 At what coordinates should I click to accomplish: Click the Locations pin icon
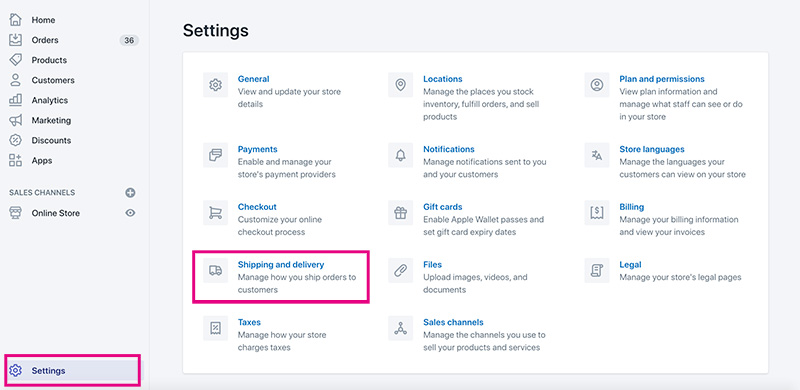pyautogui.click(x=401, y=85)
